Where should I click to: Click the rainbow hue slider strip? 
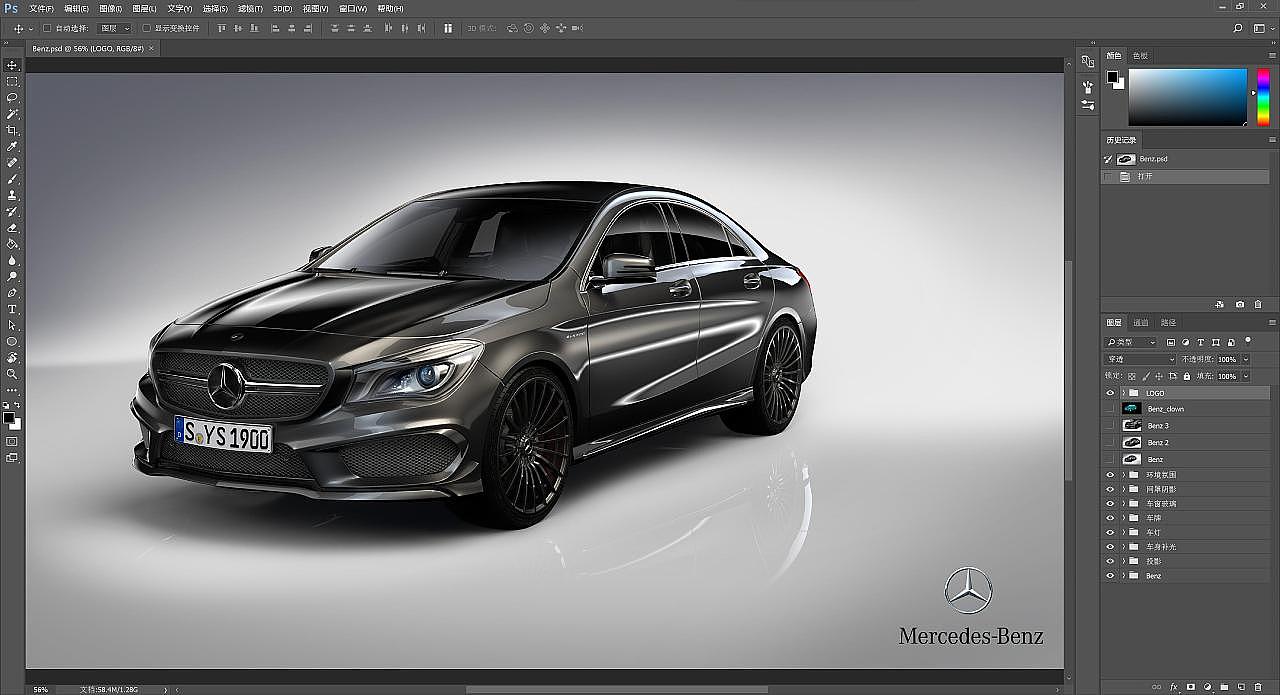point(1263,96)
